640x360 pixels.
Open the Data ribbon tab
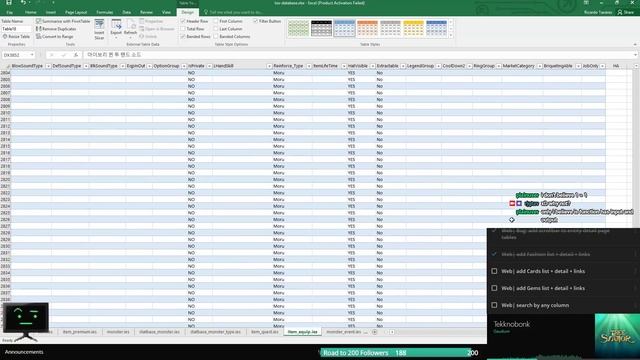127,12
